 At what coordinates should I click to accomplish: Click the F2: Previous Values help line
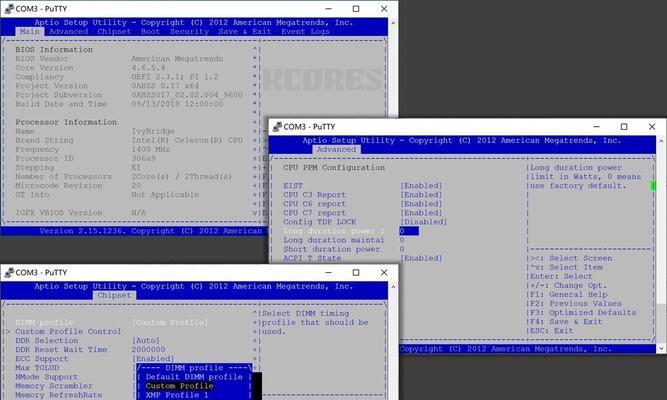point(576,303)
